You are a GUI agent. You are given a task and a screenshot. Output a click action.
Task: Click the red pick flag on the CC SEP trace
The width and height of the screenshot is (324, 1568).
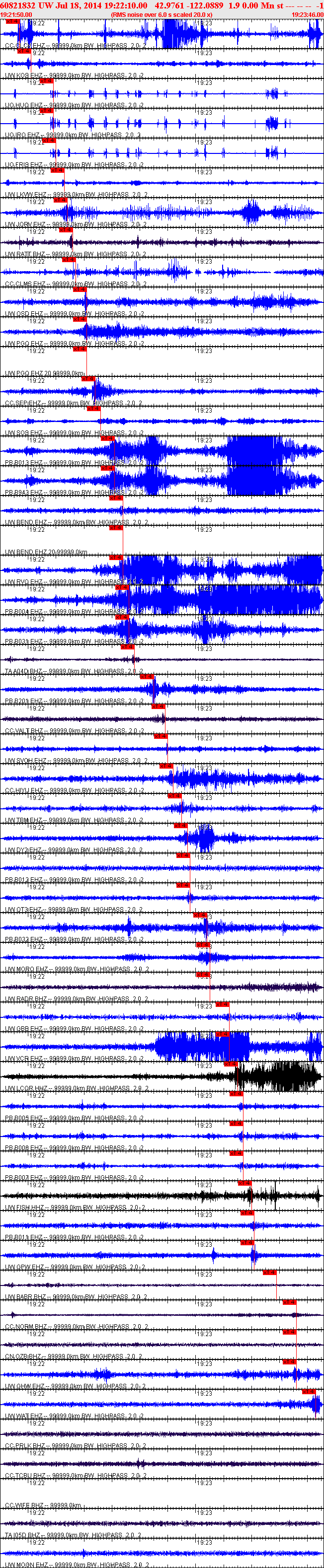(87, 379)
